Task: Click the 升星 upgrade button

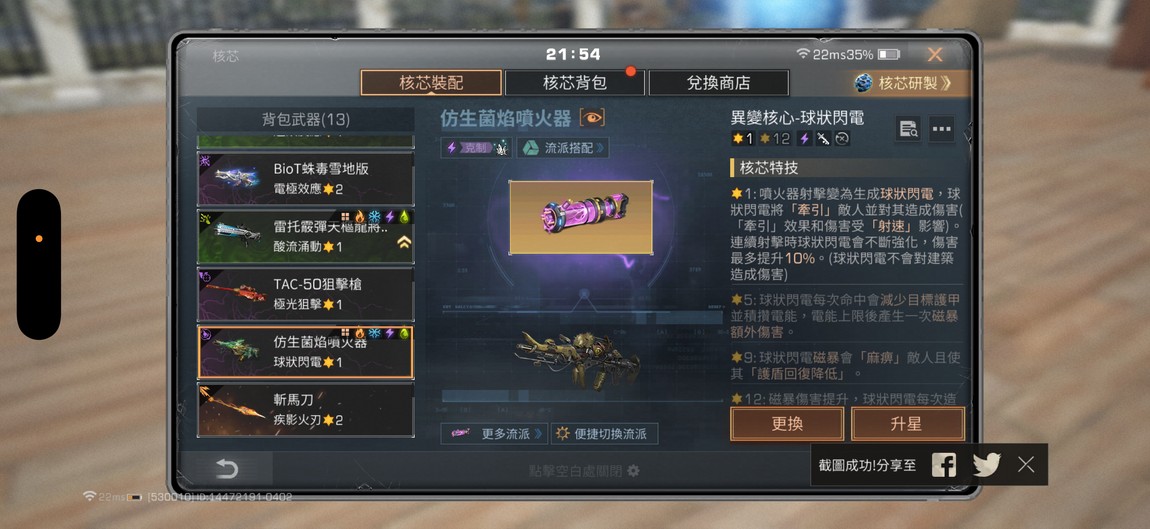Action: 908,424
